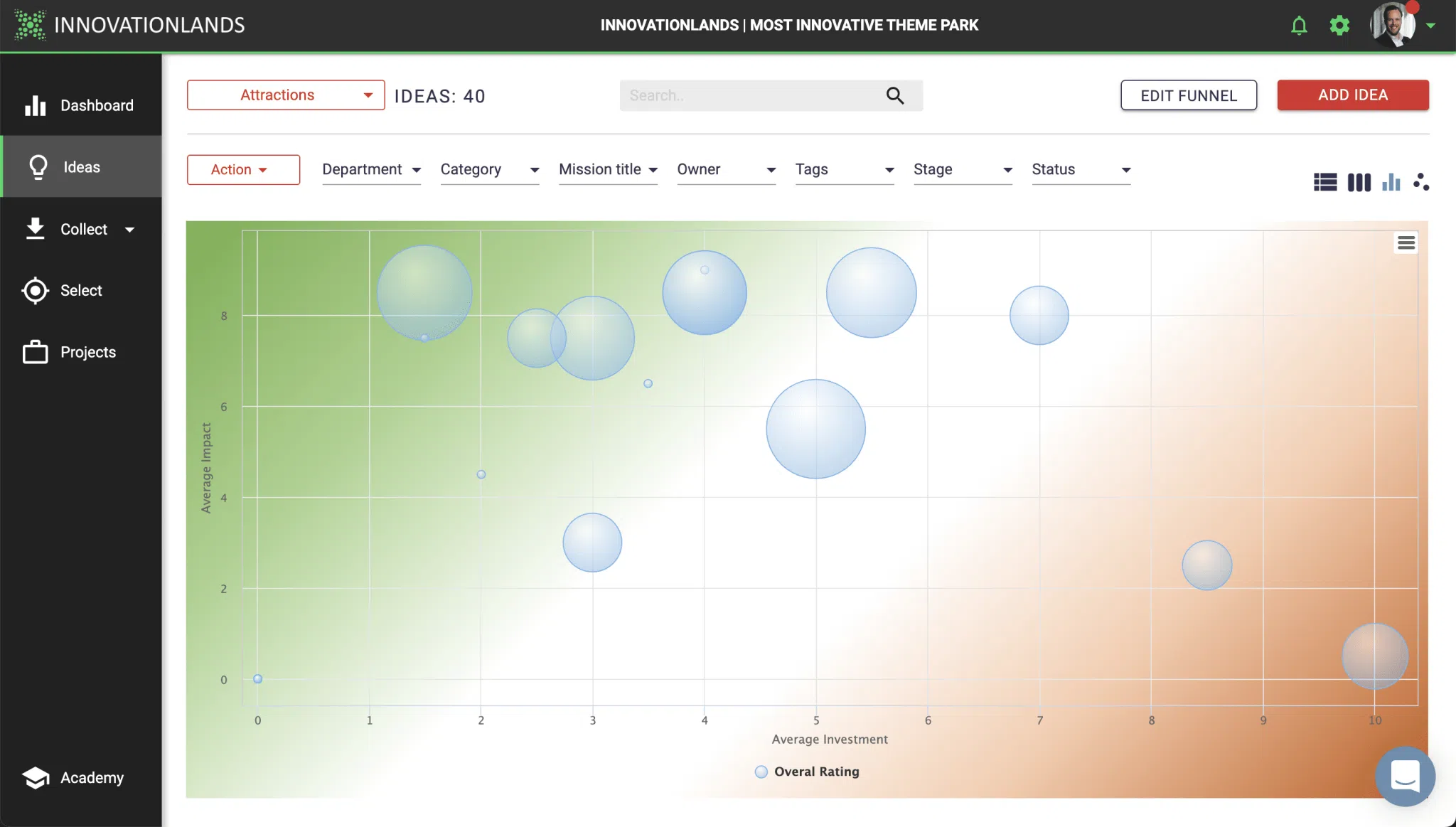Switch to bar chart view icon
The image size is (1456, 827).
pos(1391,183)
